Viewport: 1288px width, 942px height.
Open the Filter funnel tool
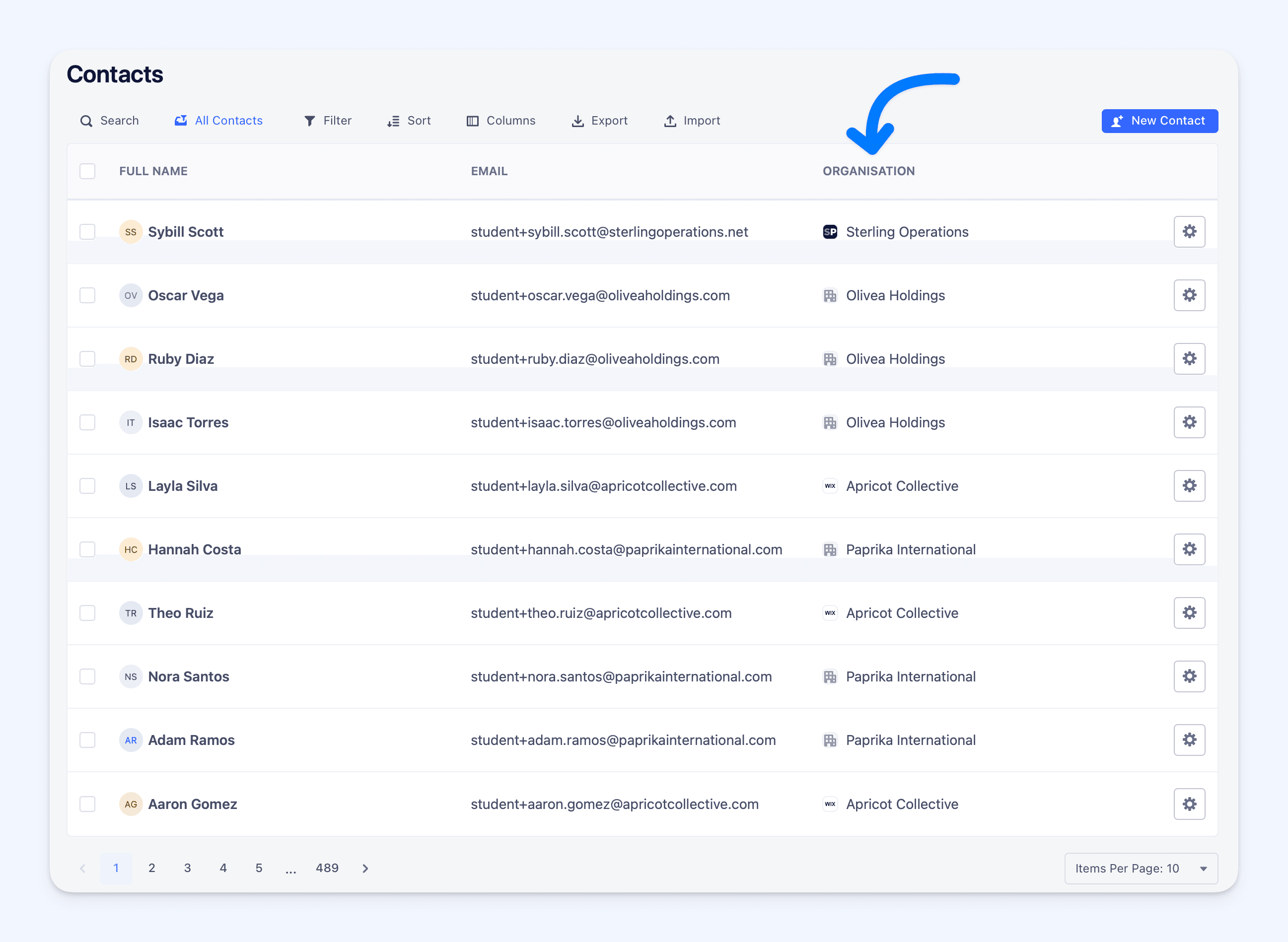coord(309,121)
